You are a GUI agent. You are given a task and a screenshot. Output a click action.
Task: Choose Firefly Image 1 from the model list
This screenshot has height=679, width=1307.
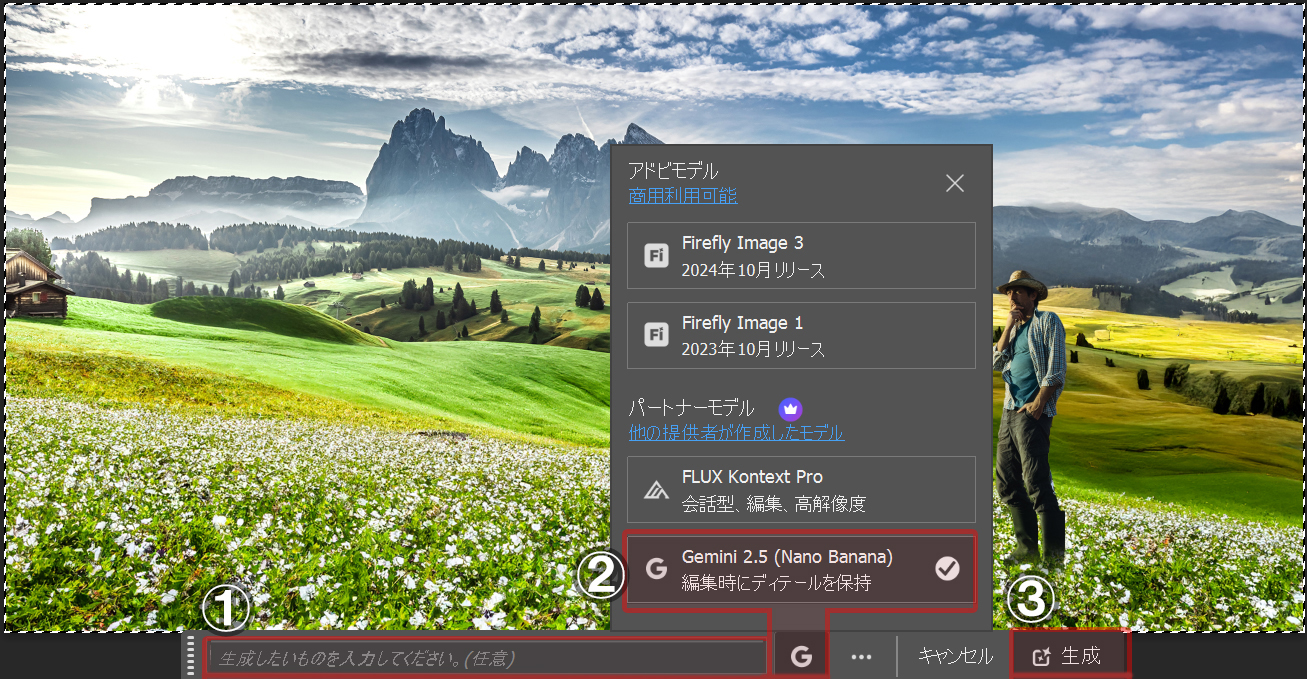coord(801,336)
